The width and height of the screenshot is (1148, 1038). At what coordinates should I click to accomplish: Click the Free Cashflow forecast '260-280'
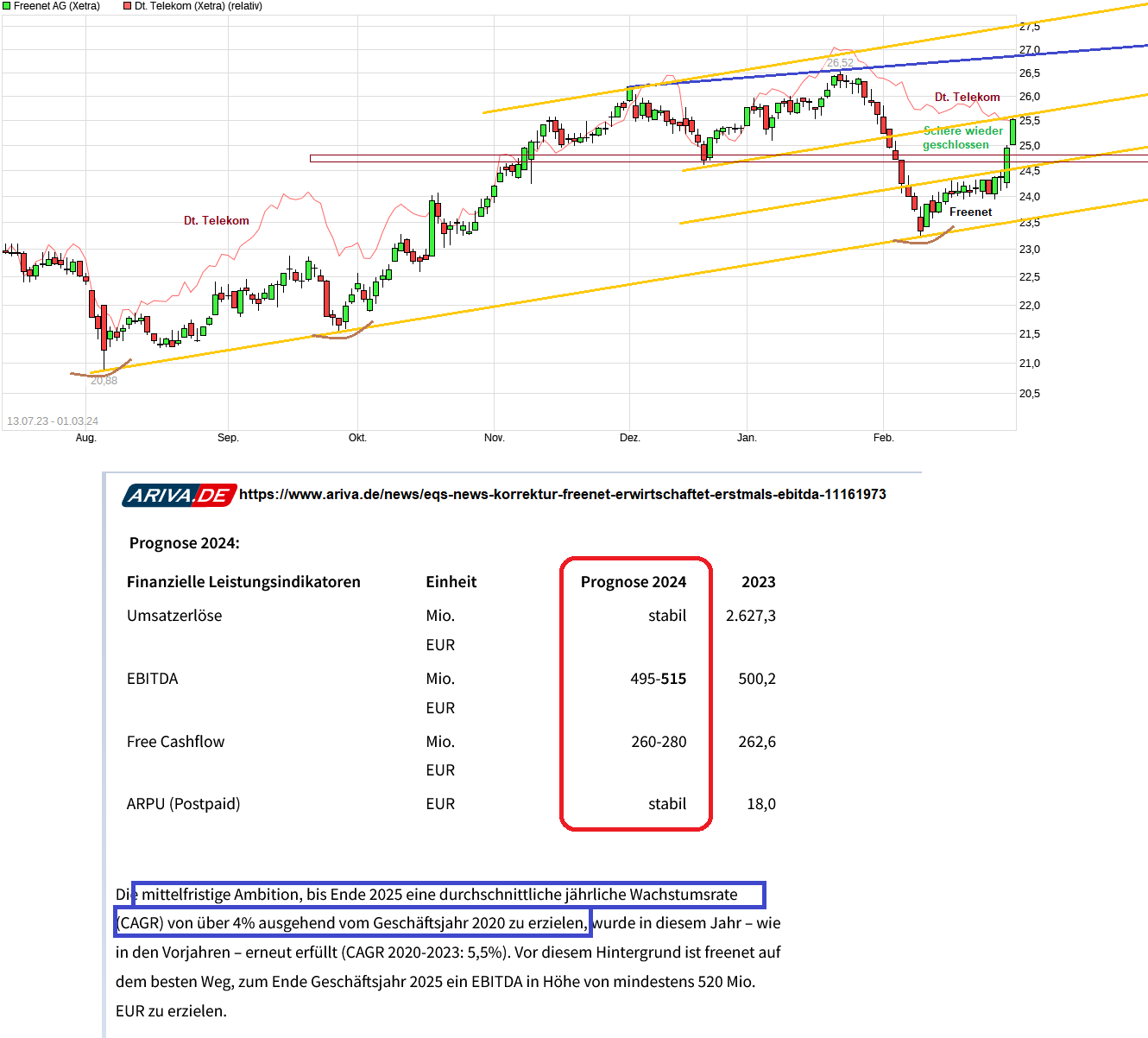pos(659,742)
